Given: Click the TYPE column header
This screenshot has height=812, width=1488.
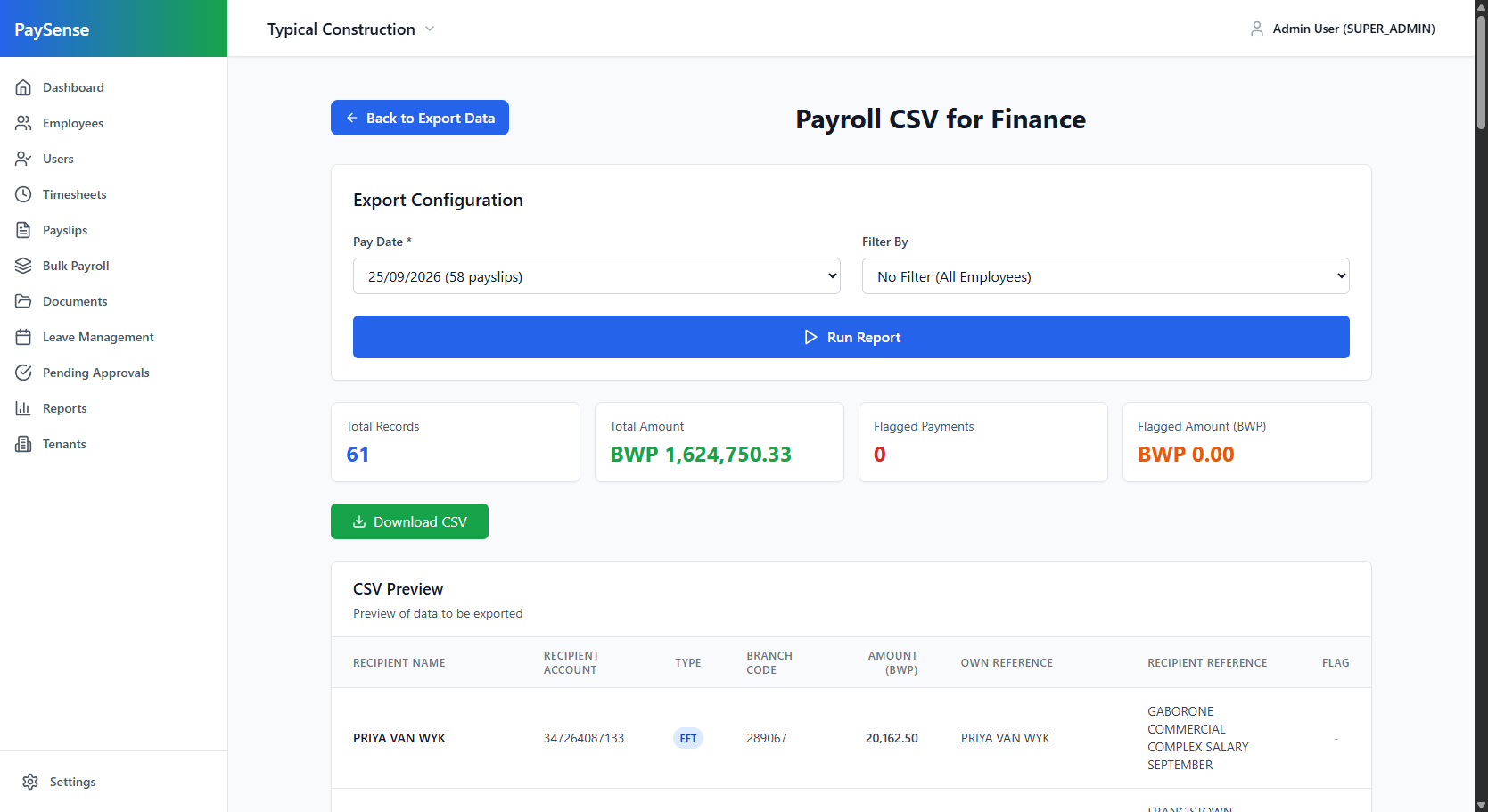Looking at the screenshot, I should [687, 663].
